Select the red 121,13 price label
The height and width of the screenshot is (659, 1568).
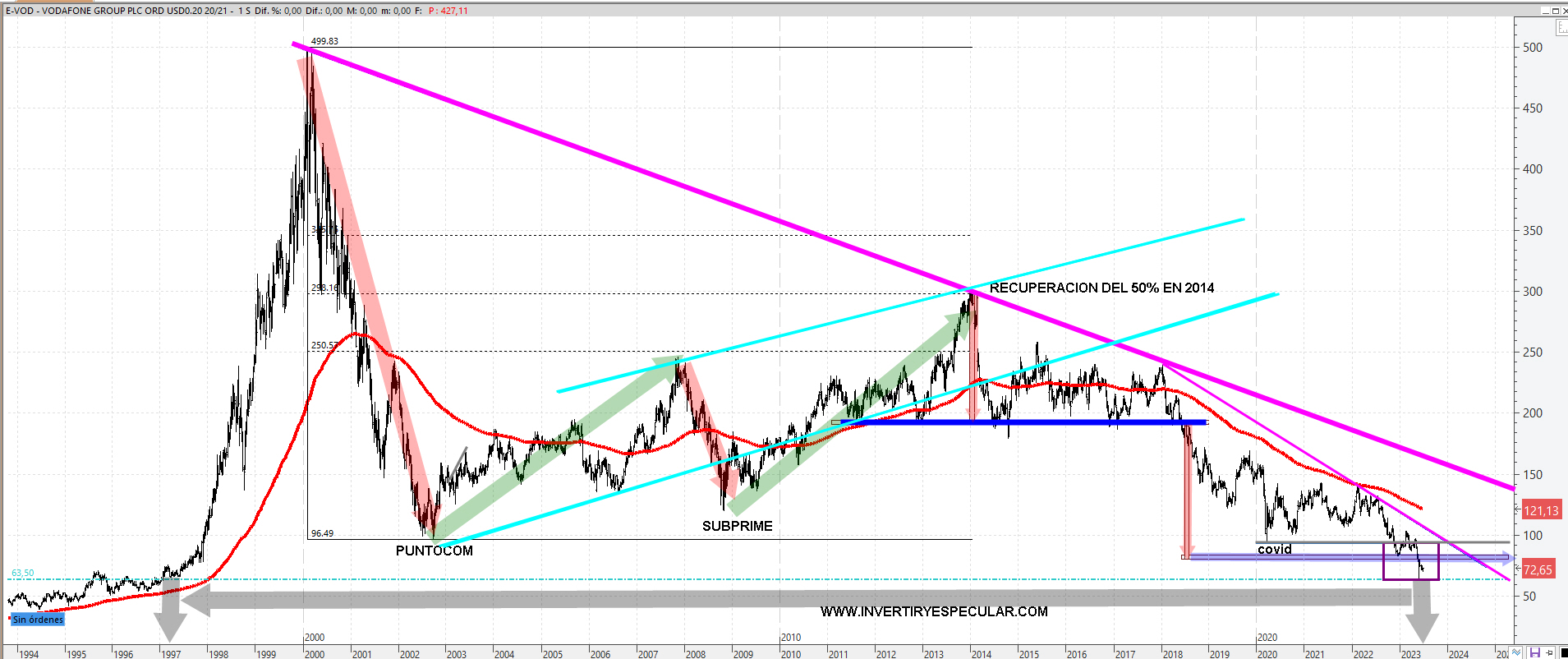1541,510
